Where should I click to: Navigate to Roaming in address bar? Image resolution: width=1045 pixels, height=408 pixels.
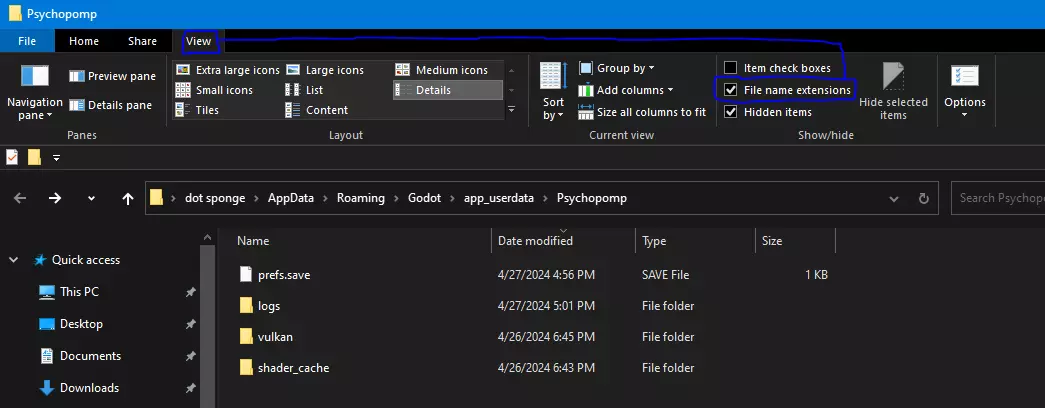(x=361, y=198)
